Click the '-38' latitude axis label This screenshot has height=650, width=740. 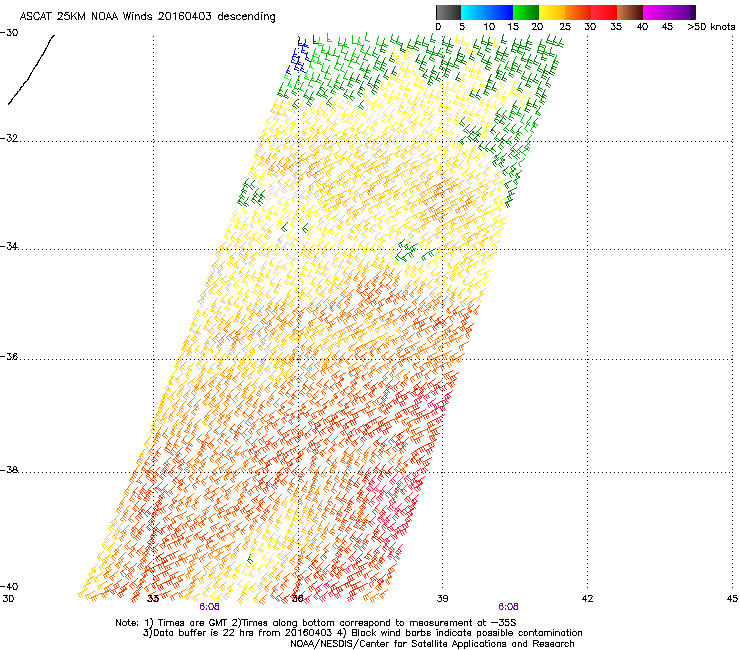click(9, 470)
